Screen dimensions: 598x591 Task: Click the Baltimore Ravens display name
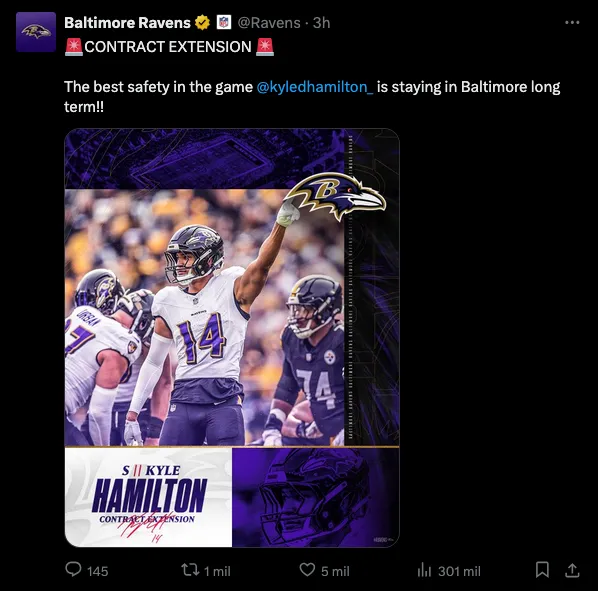[x=127, y=23]
